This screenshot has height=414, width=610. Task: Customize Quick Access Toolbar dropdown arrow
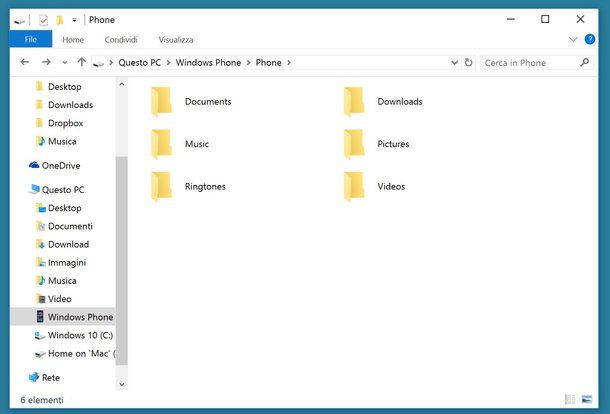coord(74,20)
